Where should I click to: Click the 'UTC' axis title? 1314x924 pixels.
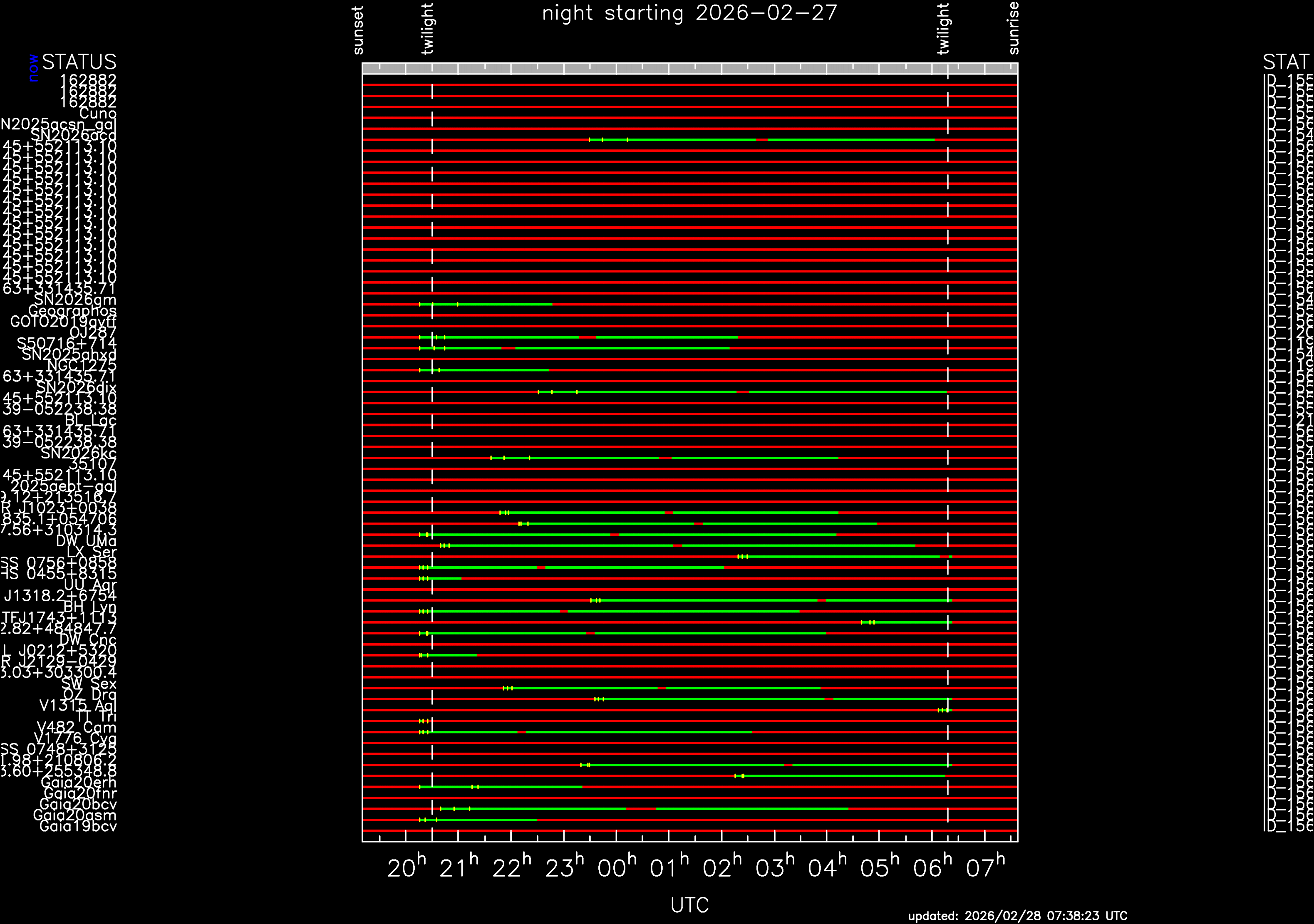tap(689, 905)
